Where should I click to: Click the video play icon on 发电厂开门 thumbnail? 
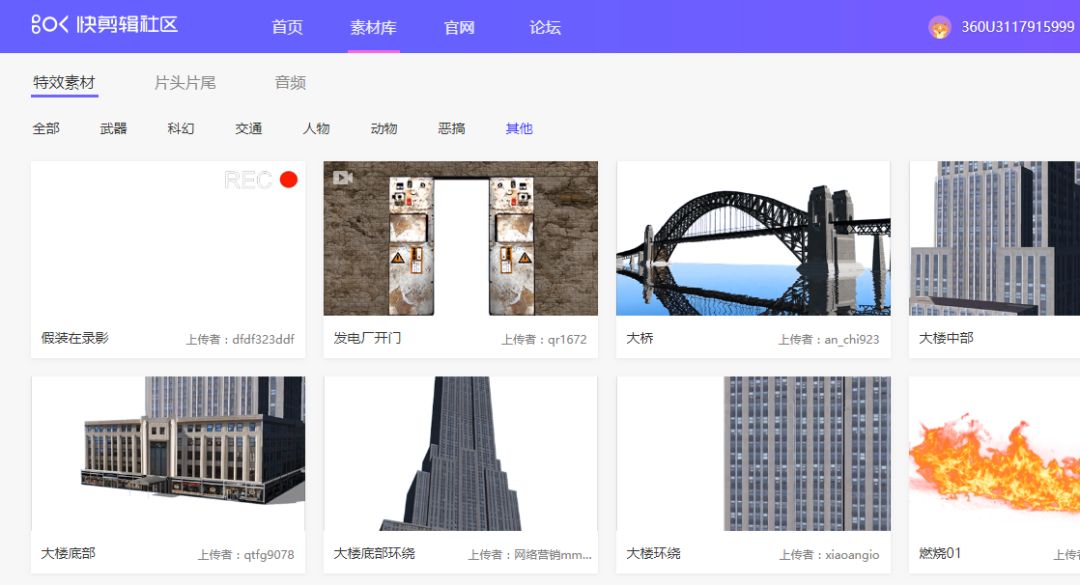pyautogui.click(x=342, y=178)
